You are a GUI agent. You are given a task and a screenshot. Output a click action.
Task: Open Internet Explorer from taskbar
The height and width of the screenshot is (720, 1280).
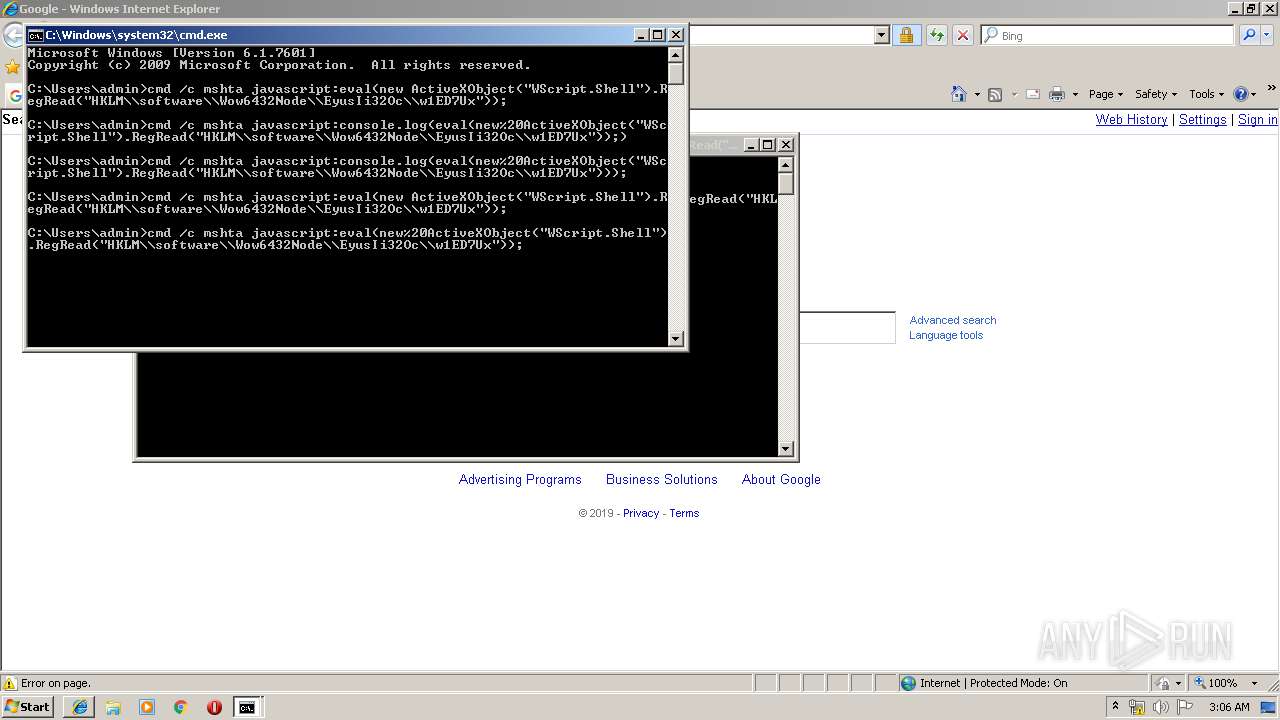point(80,707)
